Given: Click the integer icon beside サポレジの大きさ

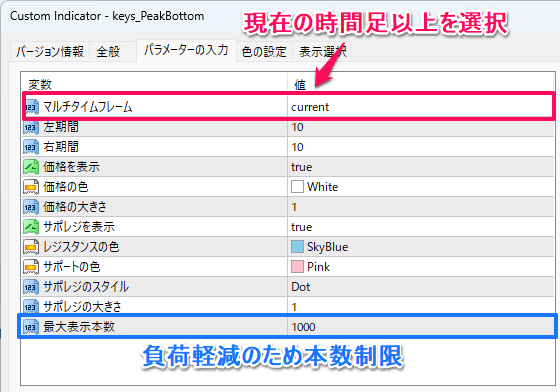Looking at the screenshot, I should click(x=31, y=307).
